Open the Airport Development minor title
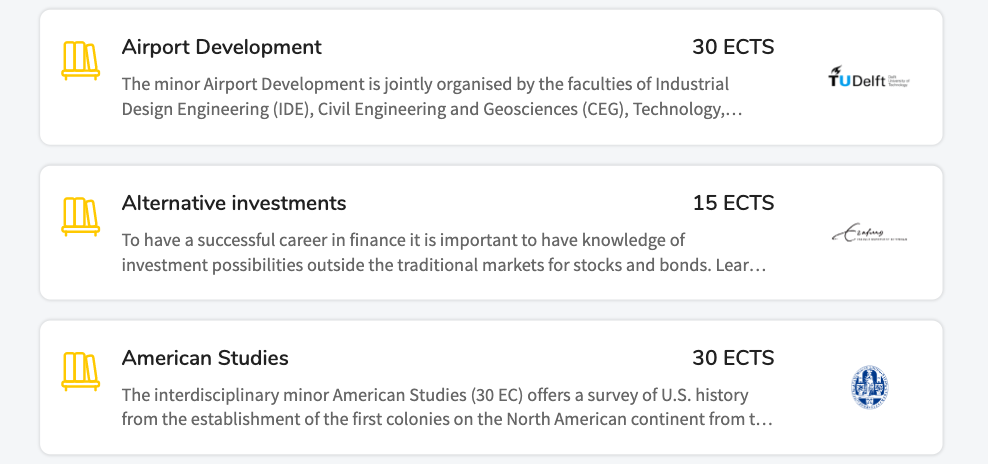The width and height of the screenshot is (988, 464). pos(221,47)
